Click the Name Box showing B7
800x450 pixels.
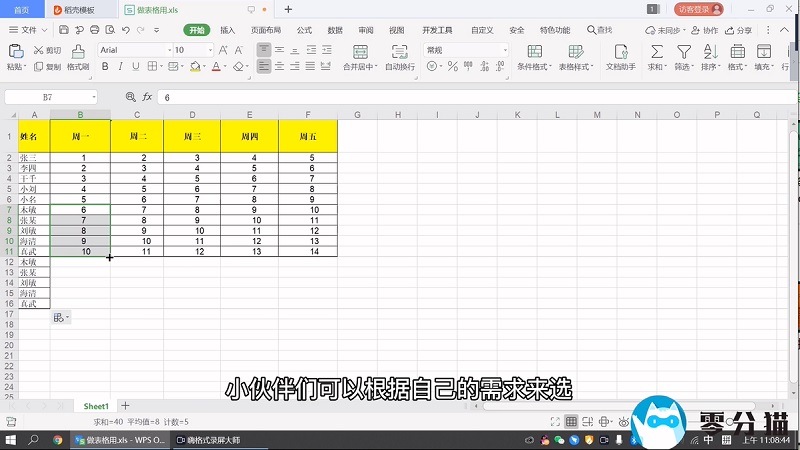[48, 97]
